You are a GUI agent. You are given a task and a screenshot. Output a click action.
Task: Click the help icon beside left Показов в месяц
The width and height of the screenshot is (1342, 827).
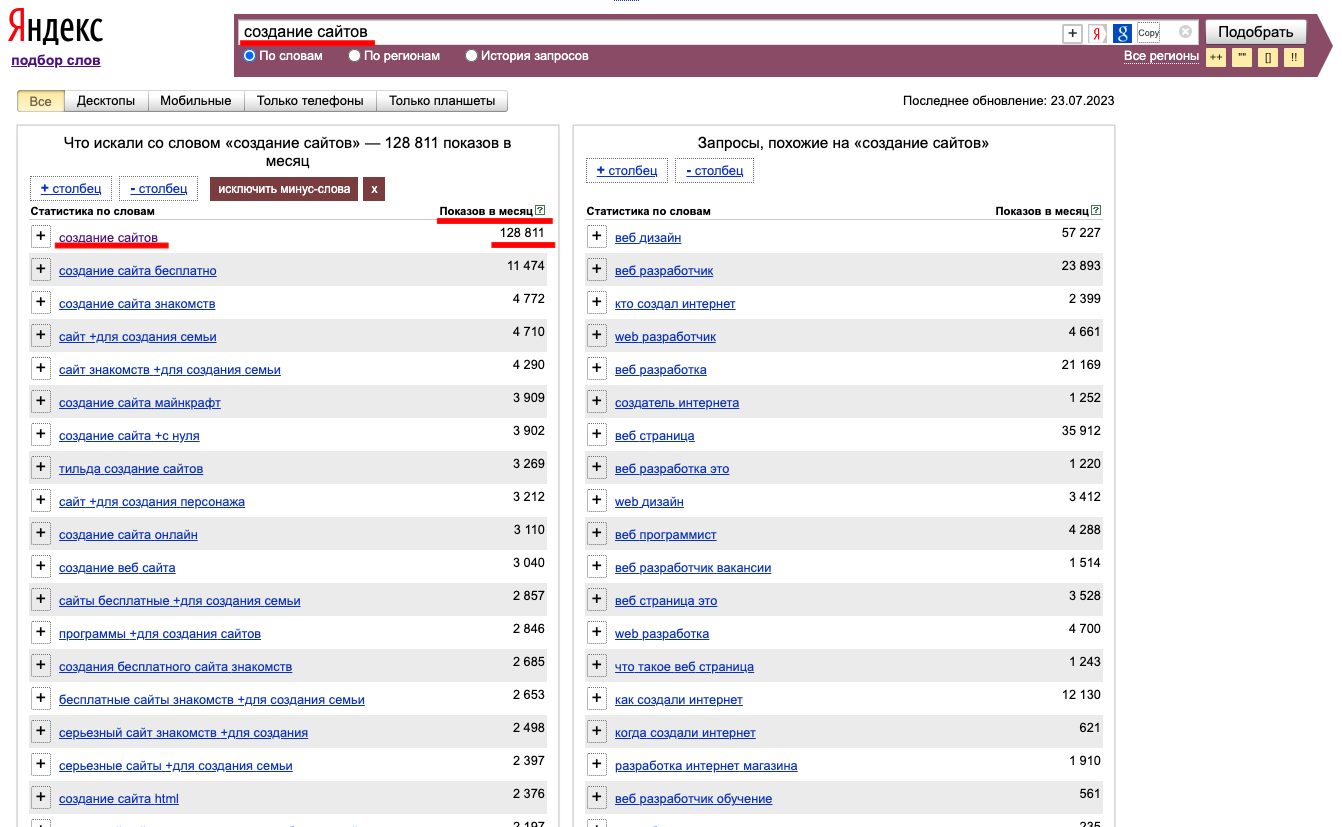(540, 211)
